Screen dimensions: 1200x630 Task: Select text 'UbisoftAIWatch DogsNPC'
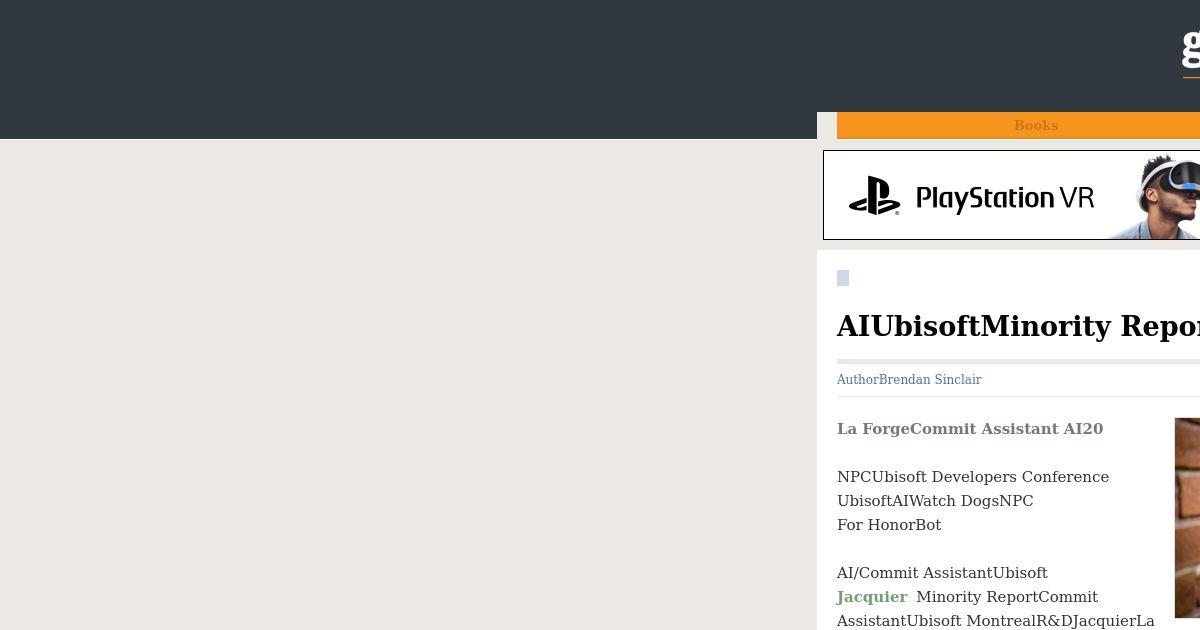(935, 501)
